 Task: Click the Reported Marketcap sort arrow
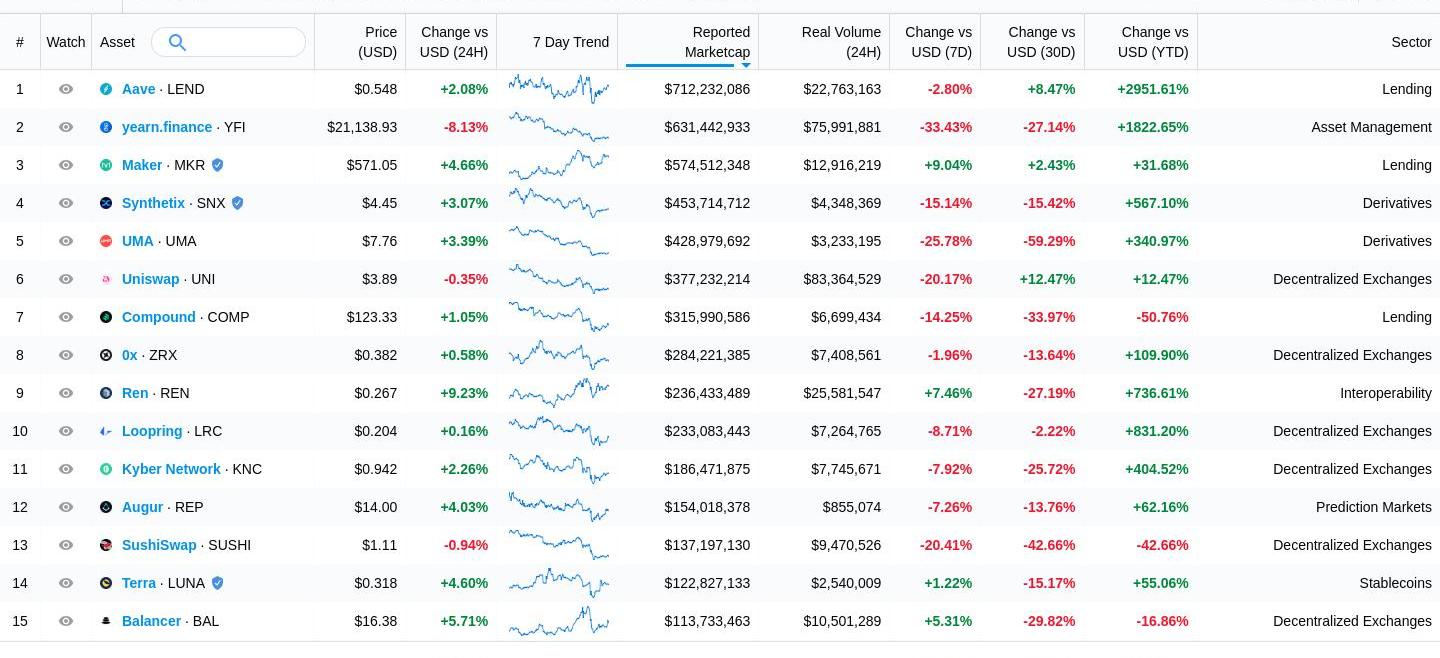point(745,65)
